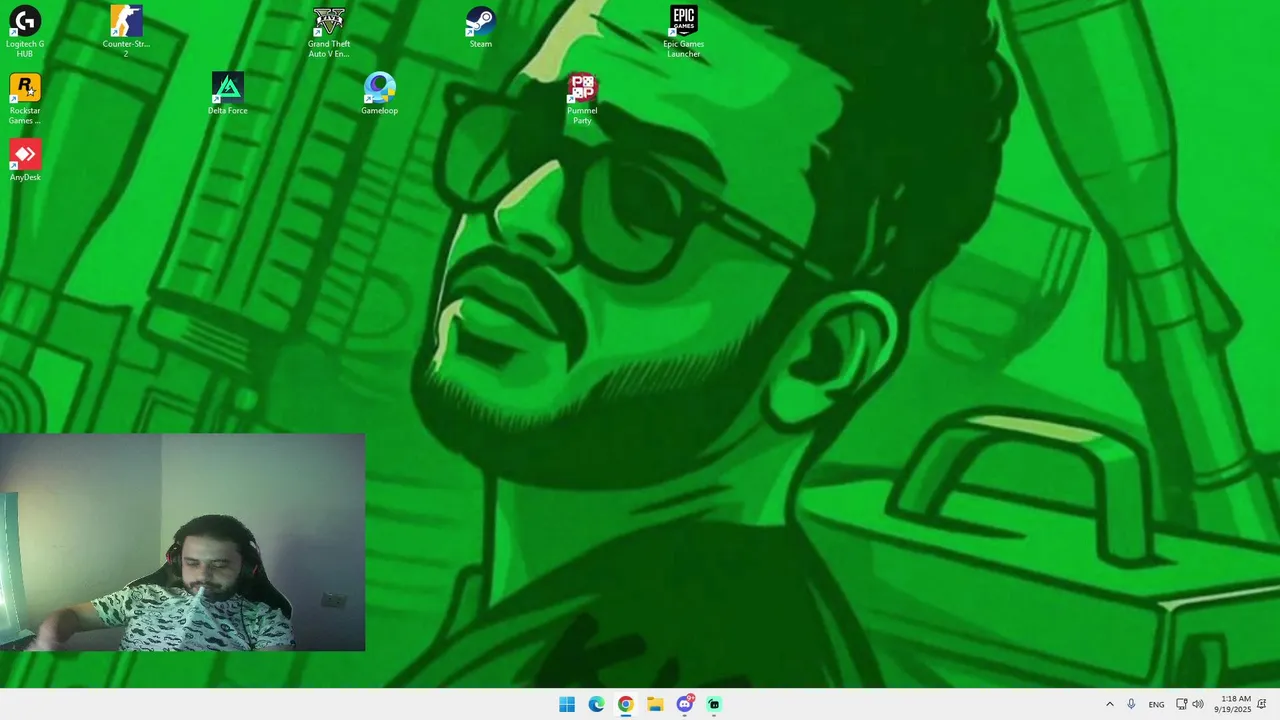Select the Grand Theft Auto V desktop icon
Viewport: 1280px width, 720px height.
click(x=329, y=31)
